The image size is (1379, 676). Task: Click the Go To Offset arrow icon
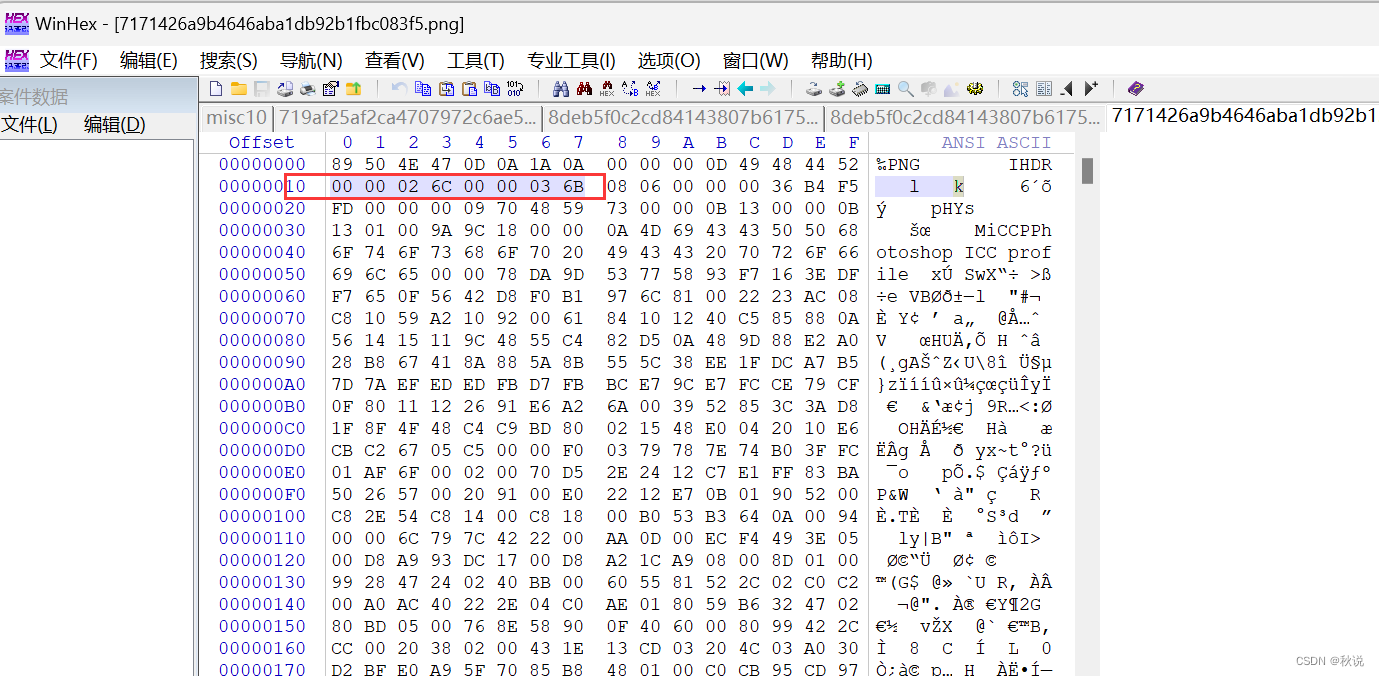[698, 88]
